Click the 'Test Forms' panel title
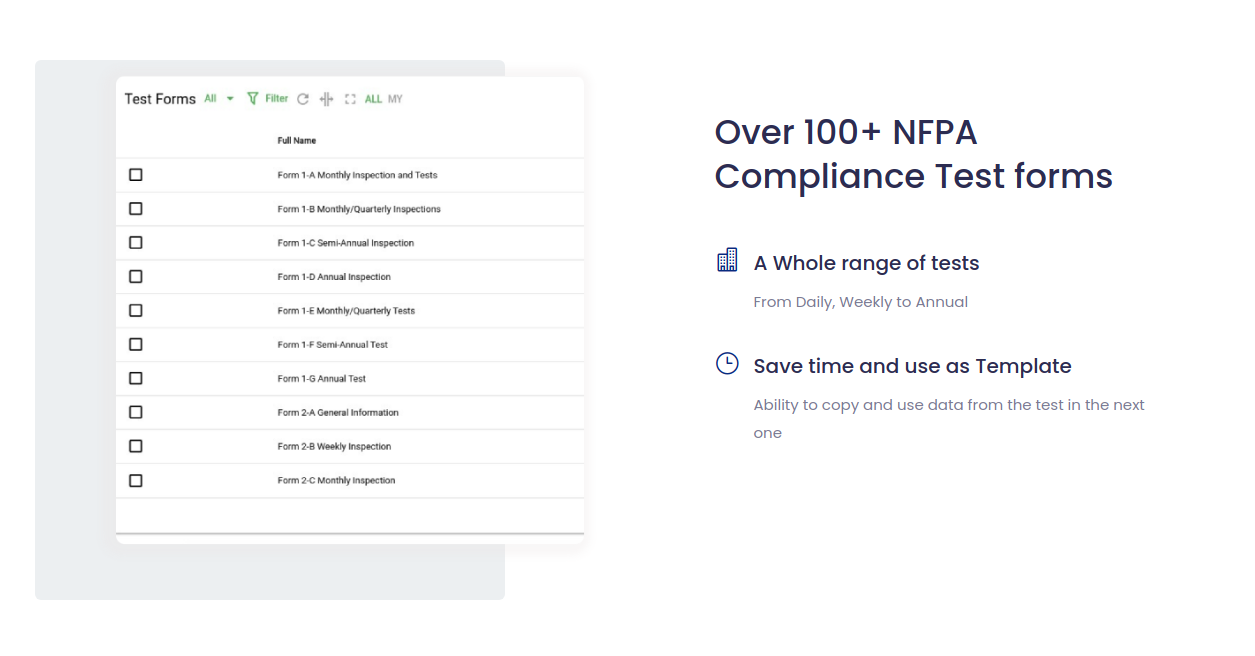Viewport: 1255px width, 656px height. [x=160, y=99]
